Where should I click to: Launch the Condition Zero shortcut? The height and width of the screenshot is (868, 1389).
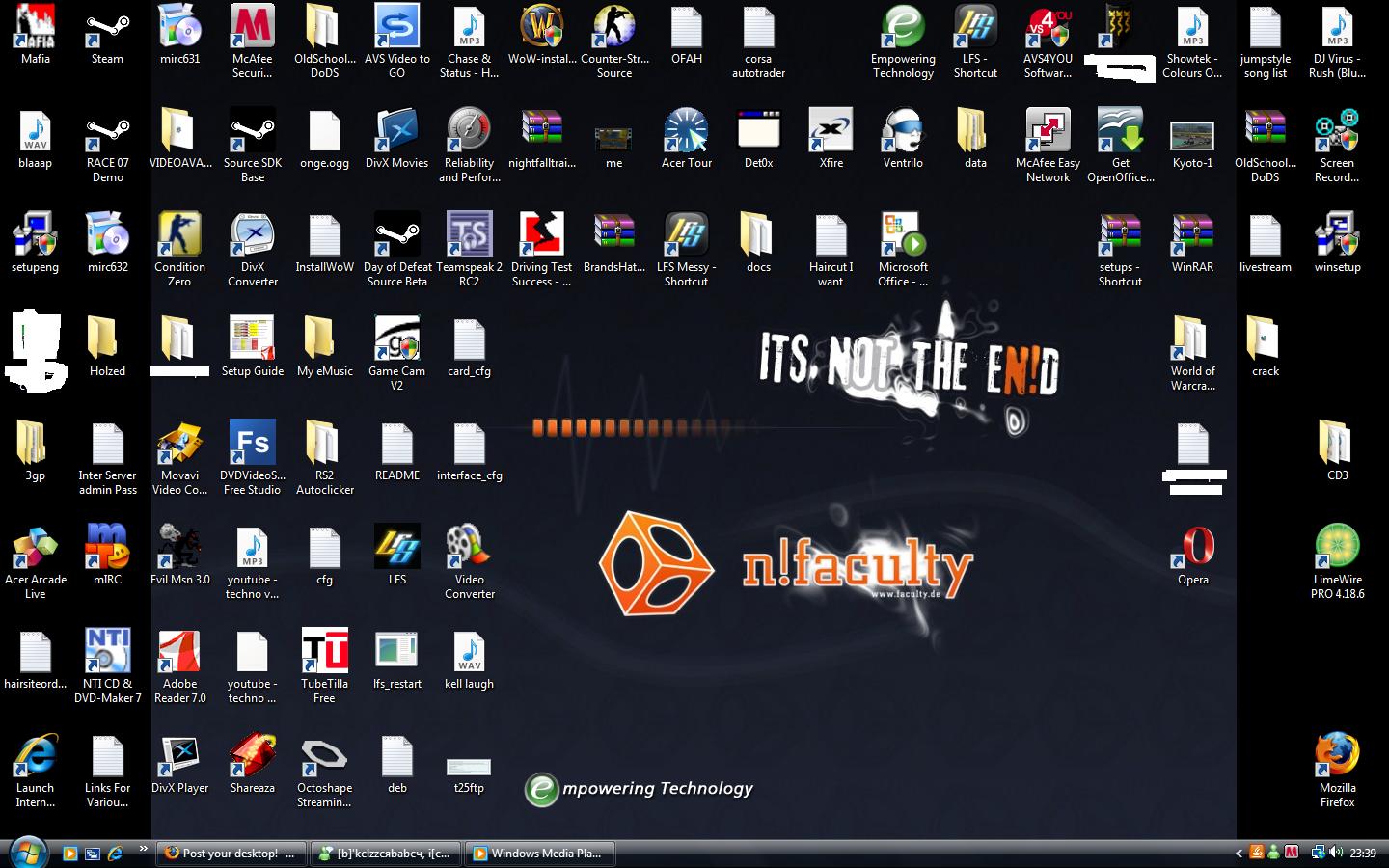point(179,250)
